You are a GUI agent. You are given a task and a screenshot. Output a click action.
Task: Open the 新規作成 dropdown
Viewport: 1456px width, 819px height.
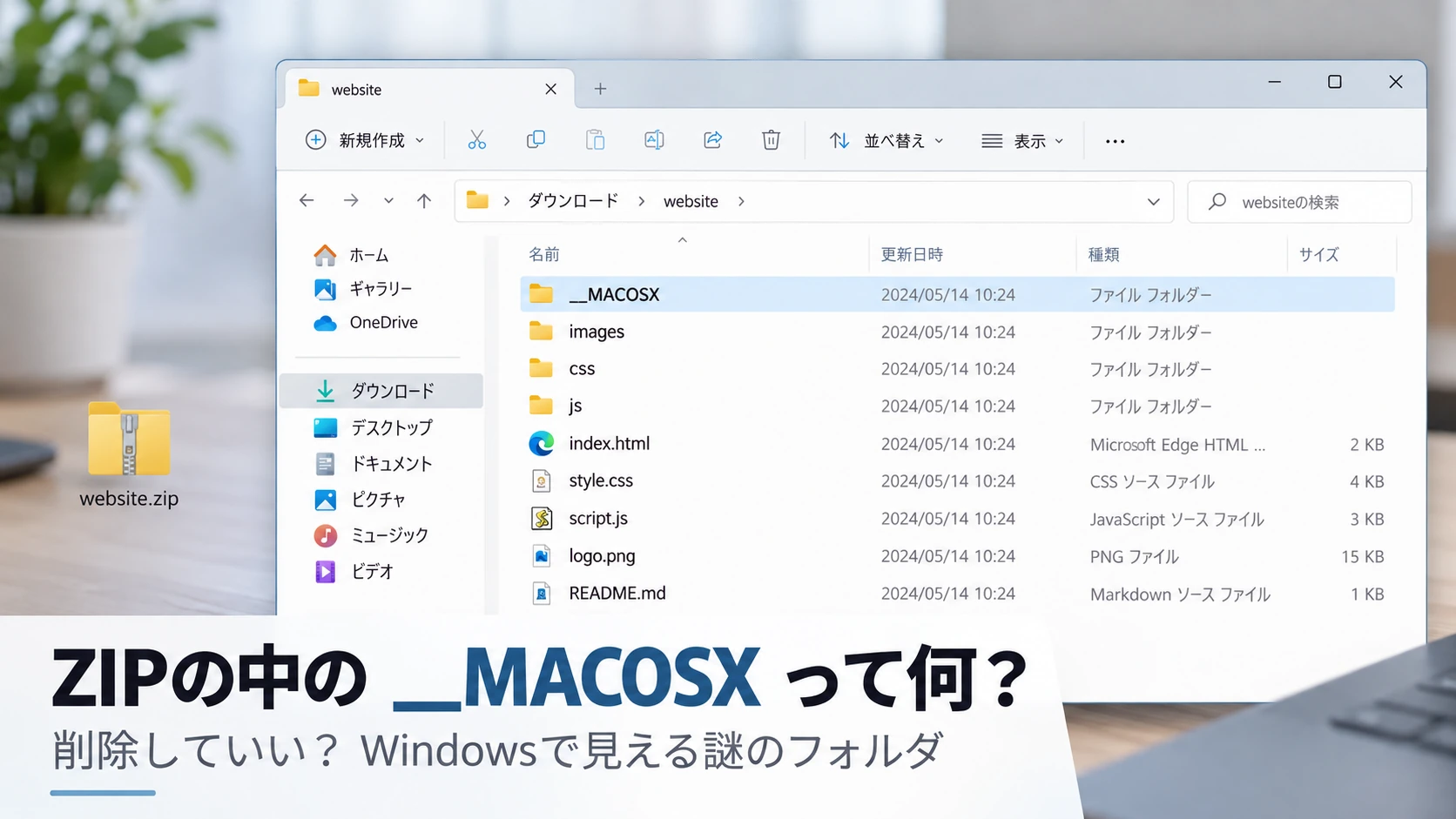coord(365,140)
